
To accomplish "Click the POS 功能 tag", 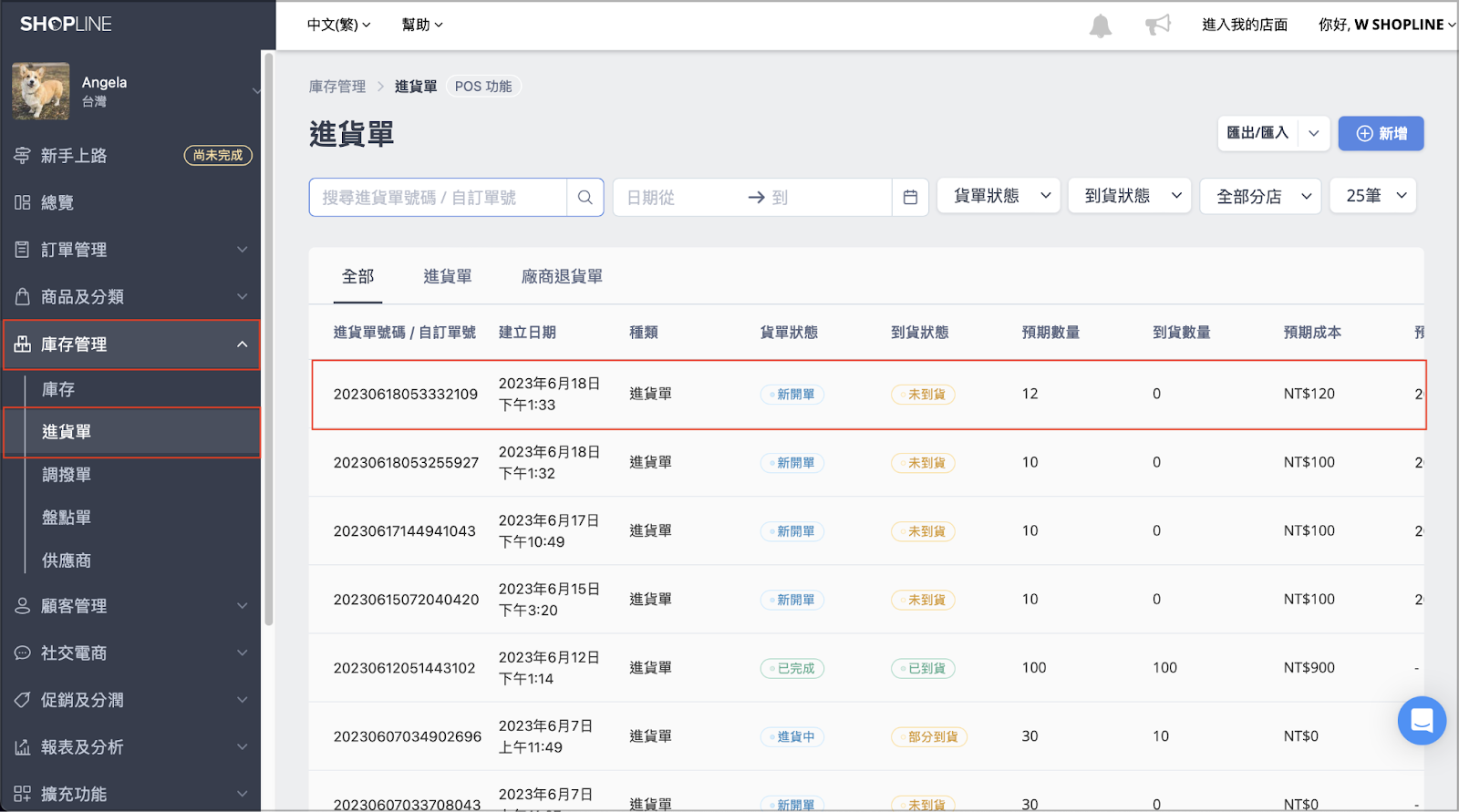I will click(483, 87).
